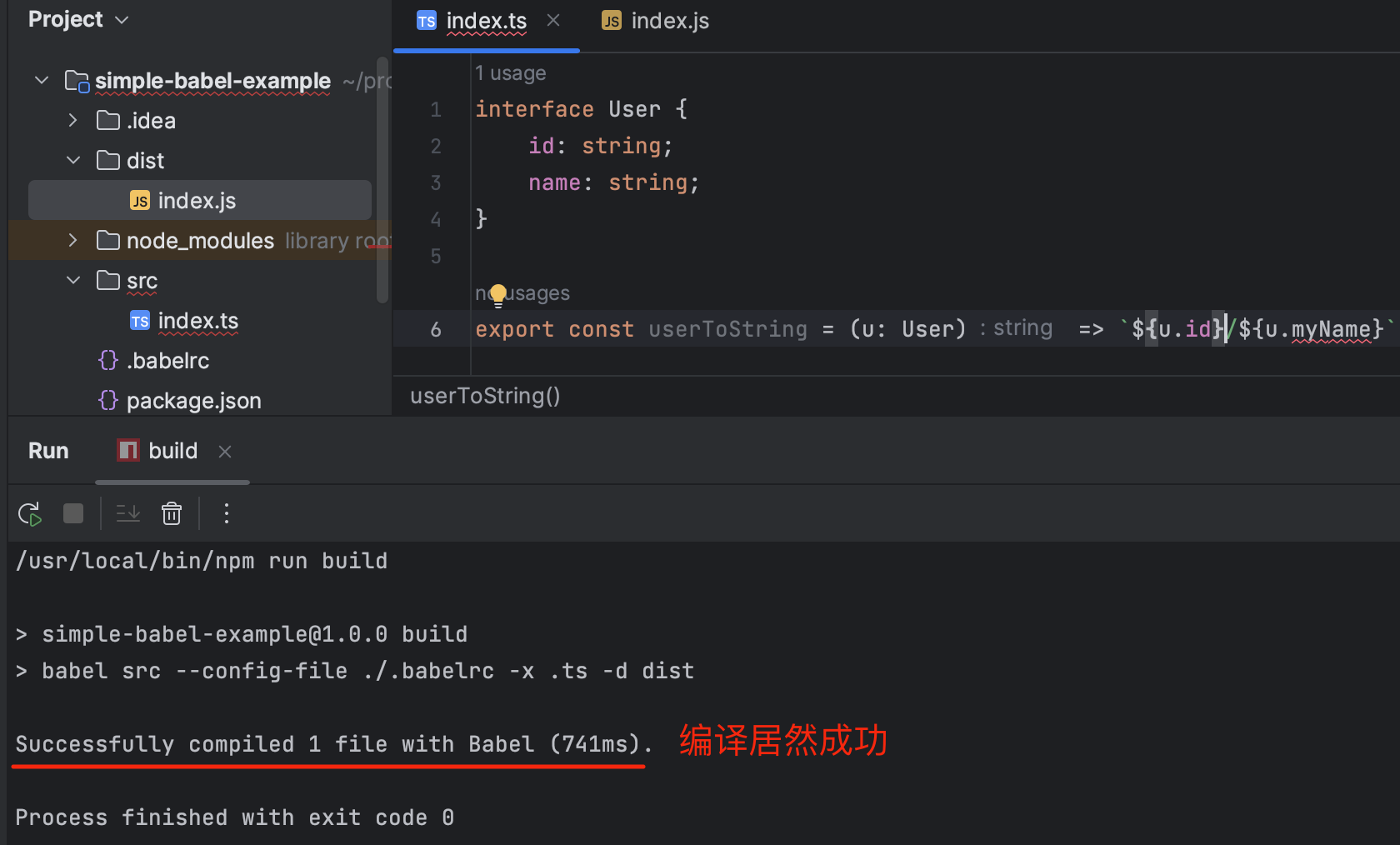Screen dimensions: 1400x845
Task: Click the stop process icon in Run toolbar
Action: tap(73, 513)
